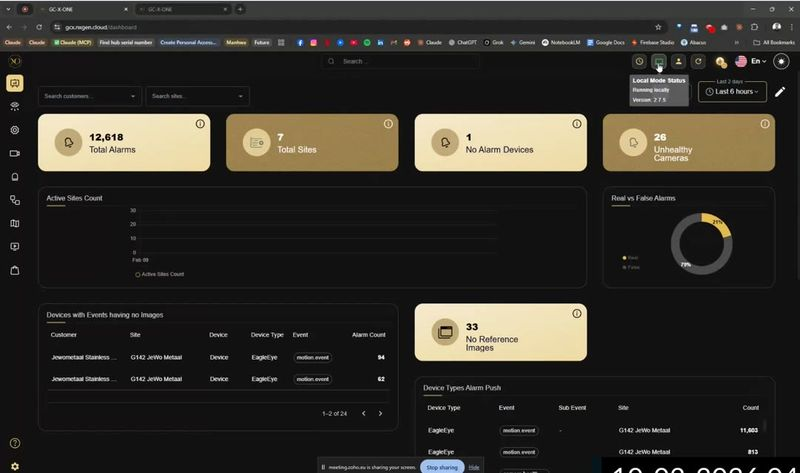
Task: Click the circular target icon in sidebar
Action: pos(15,130)
